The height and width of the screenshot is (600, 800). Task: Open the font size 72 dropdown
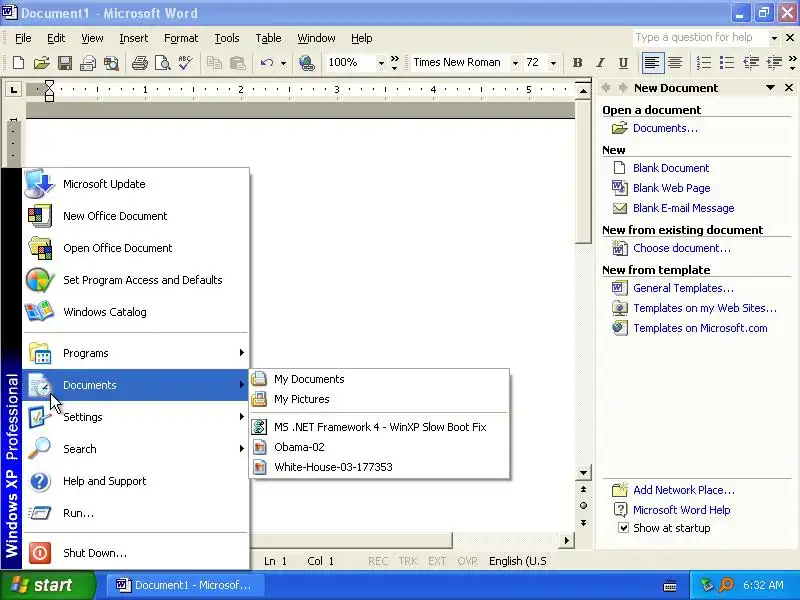pos(553,63)
